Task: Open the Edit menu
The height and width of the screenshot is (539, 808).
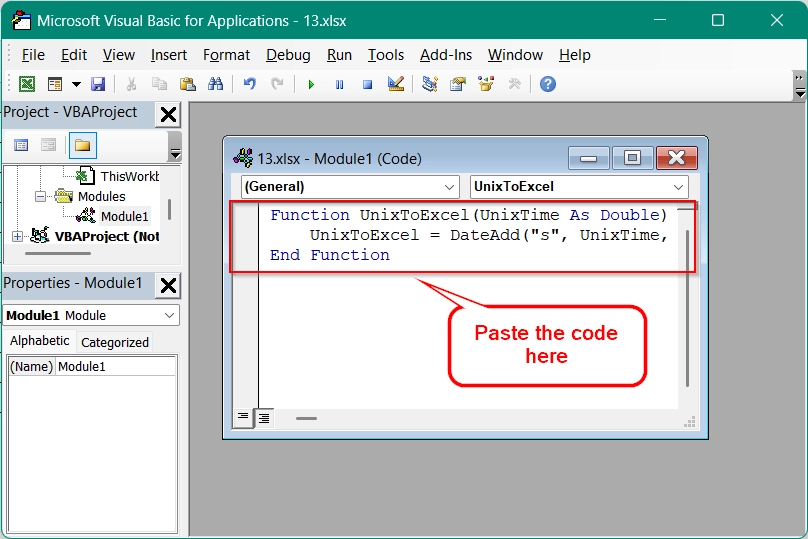Action: [x=74, y=55]
